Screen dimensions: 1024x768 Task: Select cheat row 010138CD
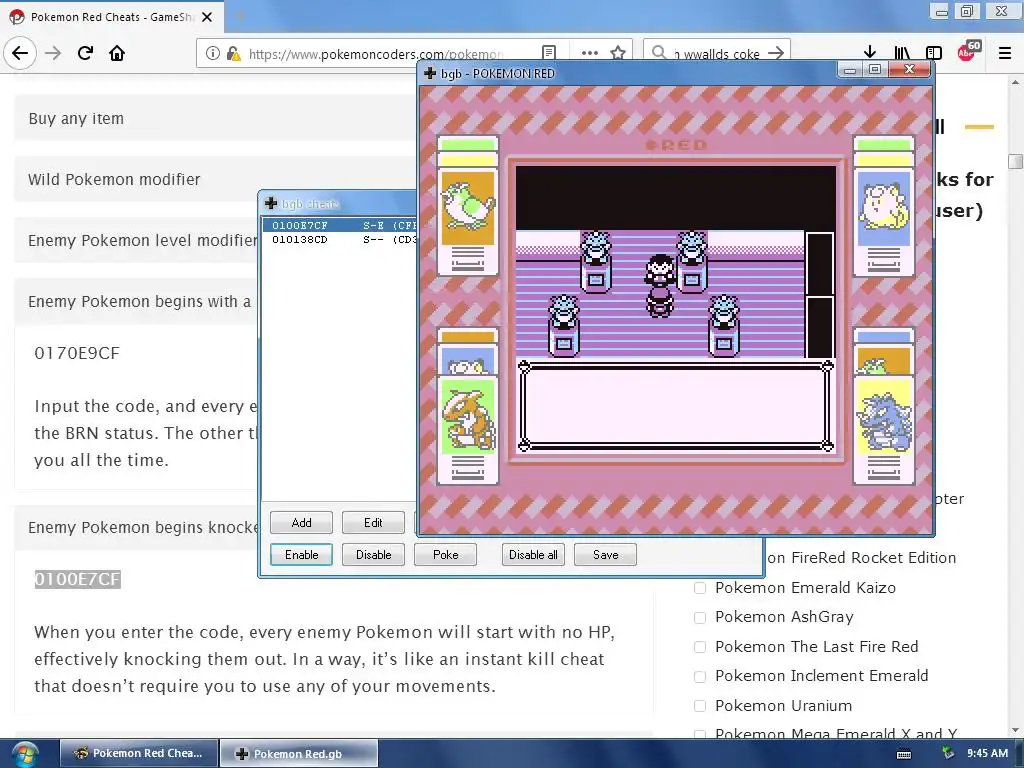340,240
